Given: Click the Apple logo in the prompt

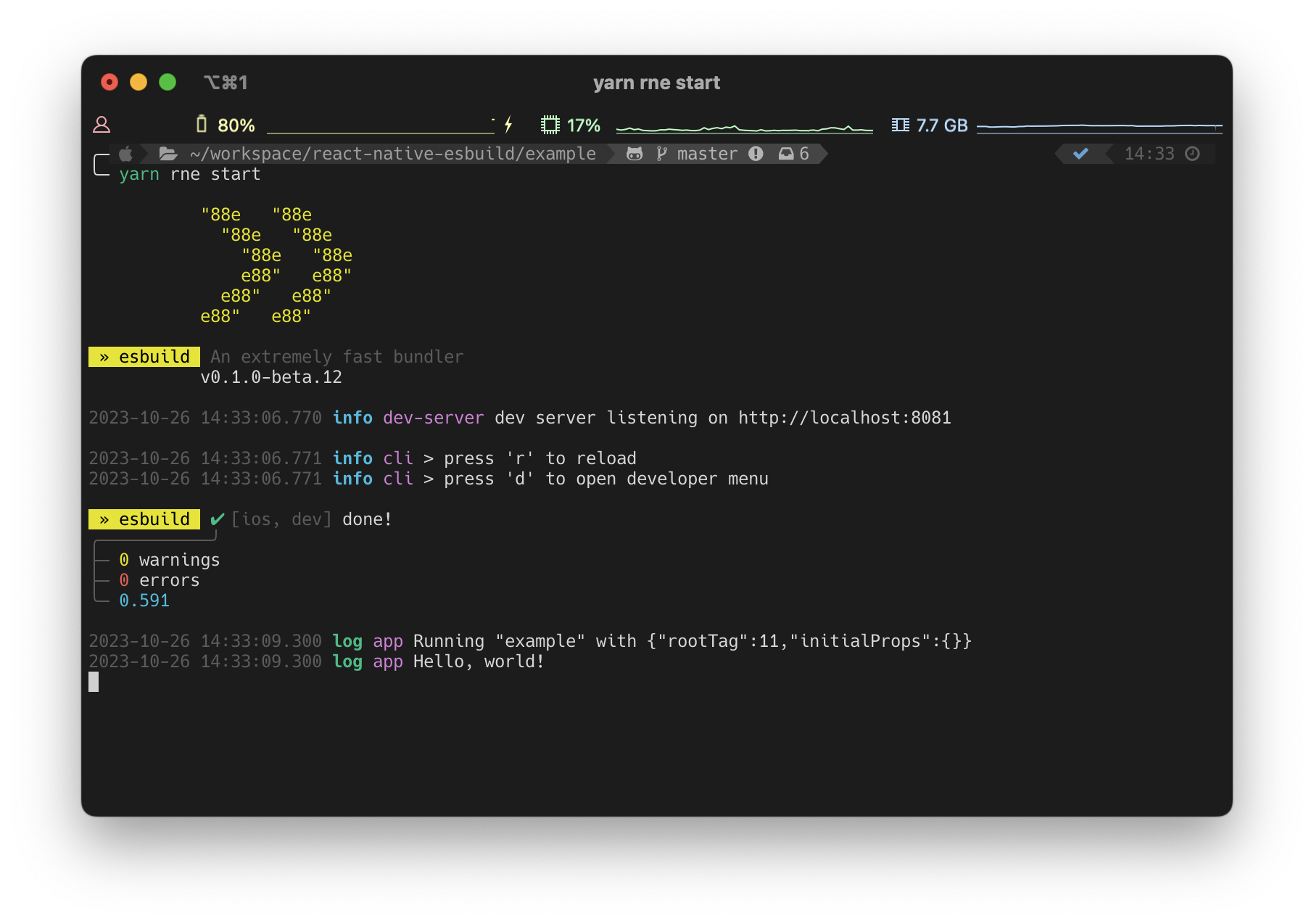Looking at the screenshot, I should 125,153.
